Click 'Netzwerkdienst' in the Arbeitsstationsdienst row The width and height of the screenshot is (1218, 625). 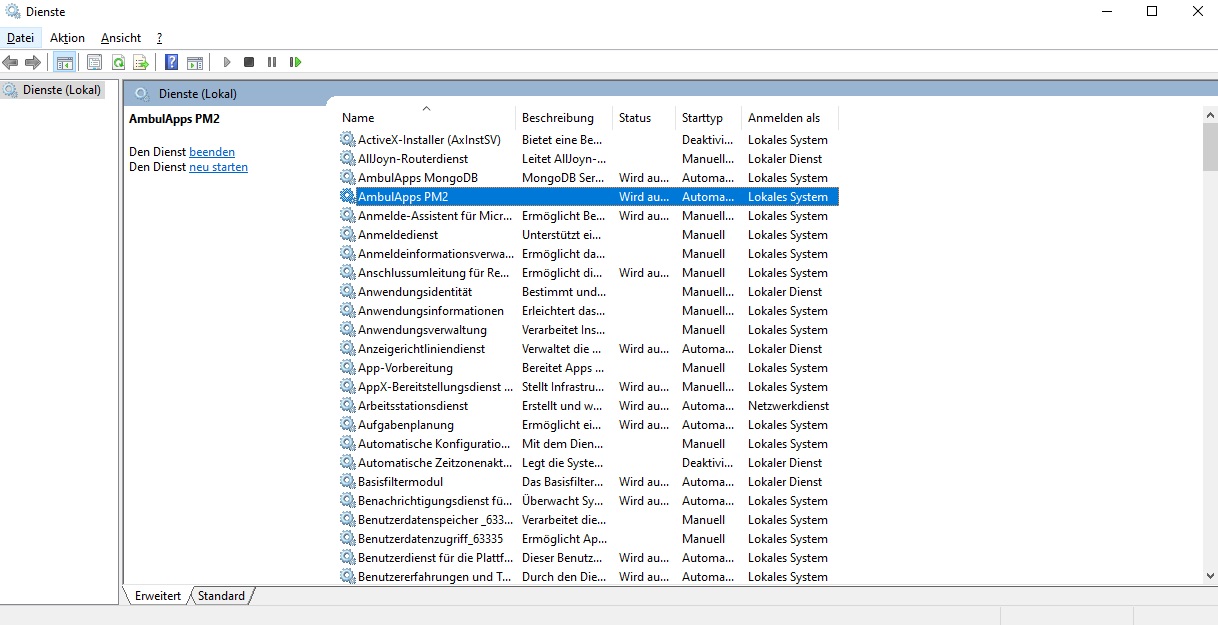pyautogui.click(x=788, y=406)
